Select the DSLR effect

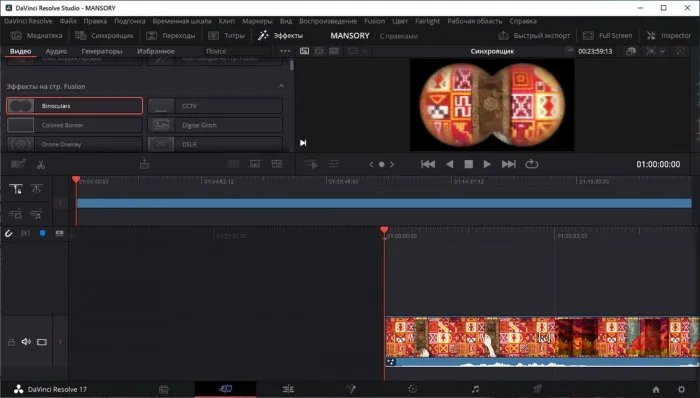pyautogui.click(x=215, y=144)
